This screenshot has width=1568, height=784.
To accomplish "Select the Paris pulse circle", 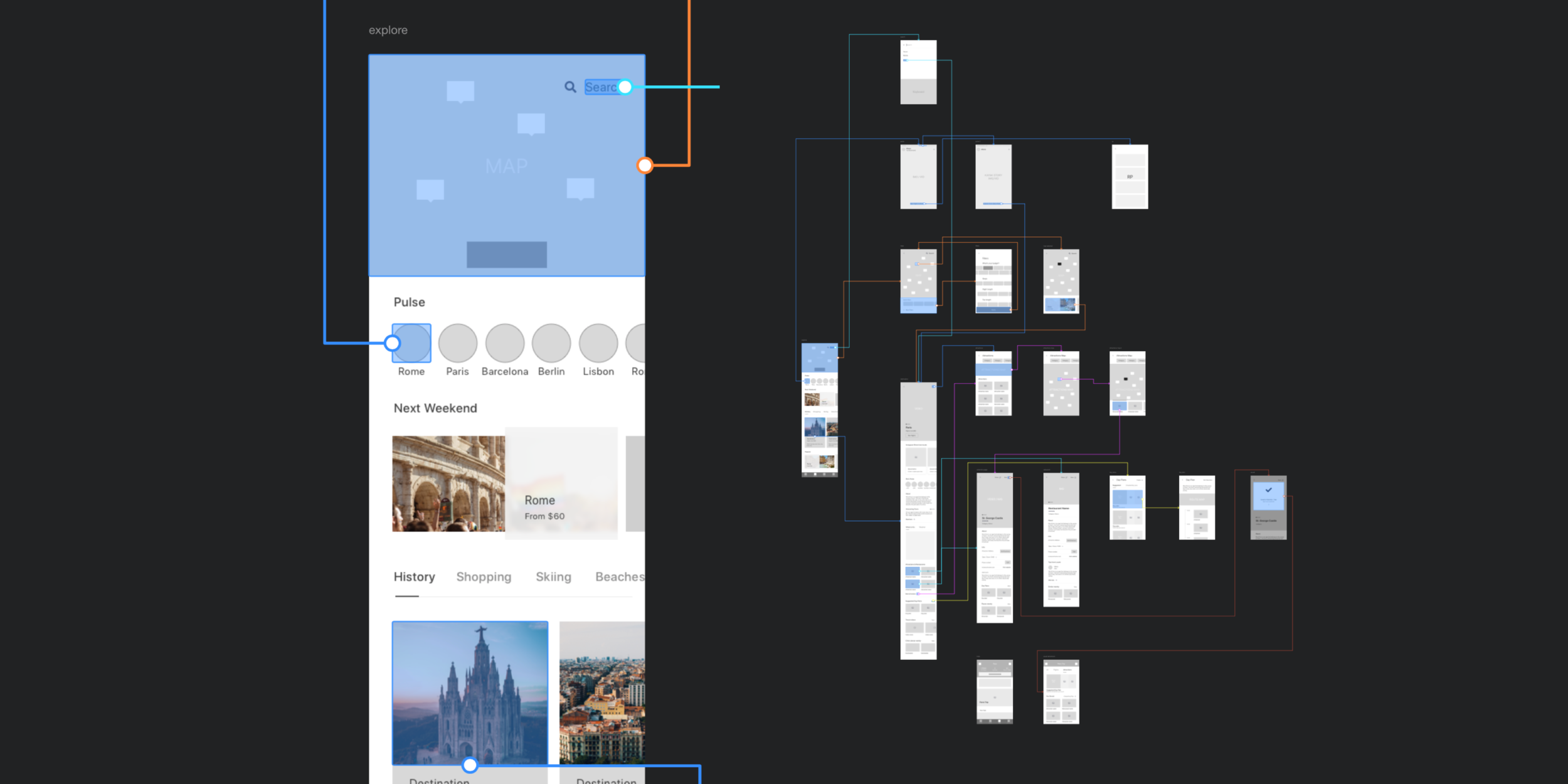I will pyautogui.click(x=457, y=343).
